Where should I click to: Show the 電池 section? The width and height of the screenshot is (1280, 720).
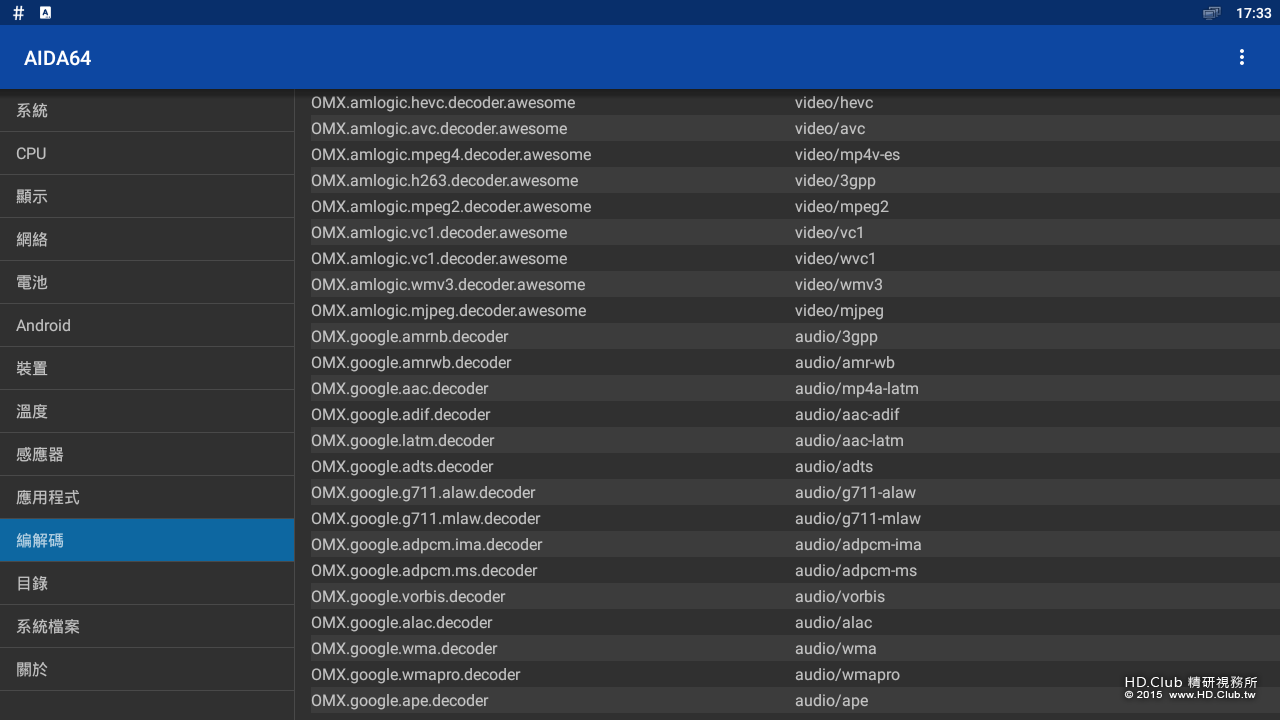click(x=147, y=282)
